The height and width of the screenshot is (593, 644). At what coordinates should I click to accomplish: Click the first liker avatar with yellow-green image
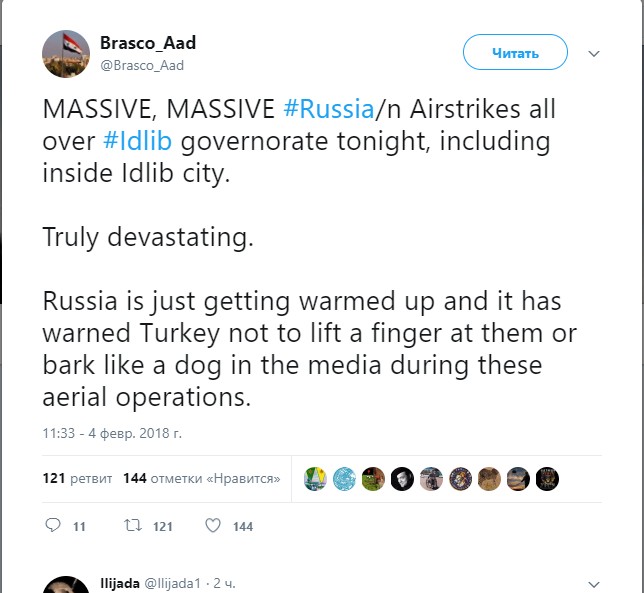315,478
